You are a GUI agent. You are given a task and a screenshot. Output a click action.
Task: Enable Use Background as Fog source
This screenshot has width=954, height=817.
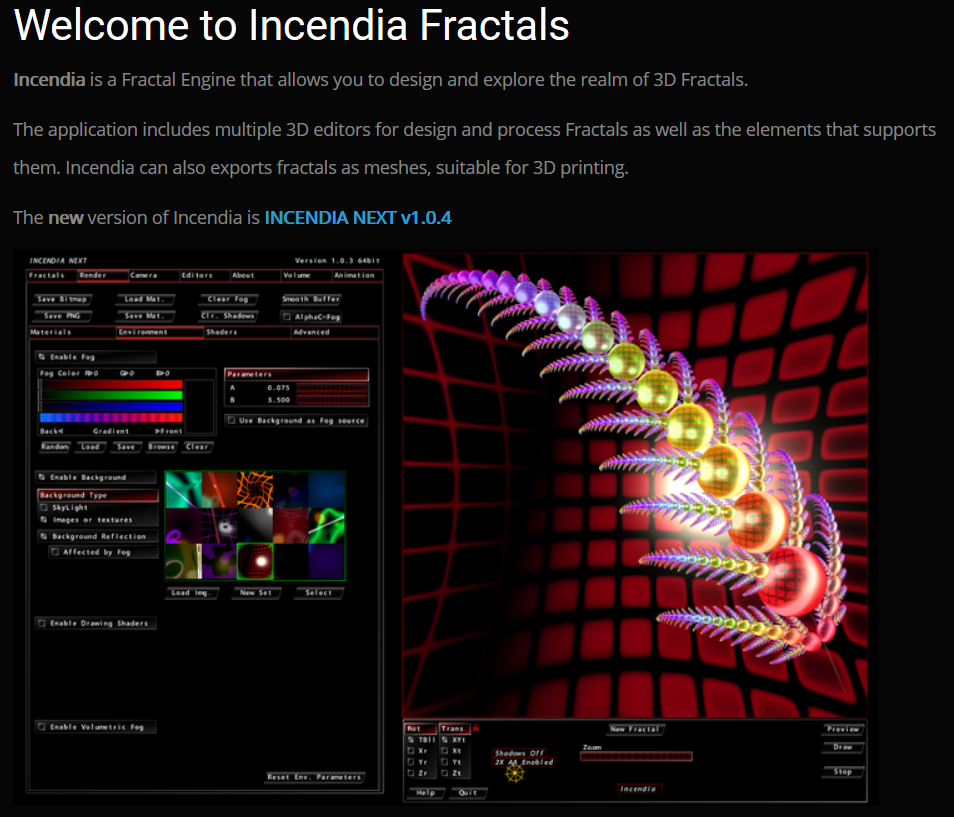pos(231,420)
